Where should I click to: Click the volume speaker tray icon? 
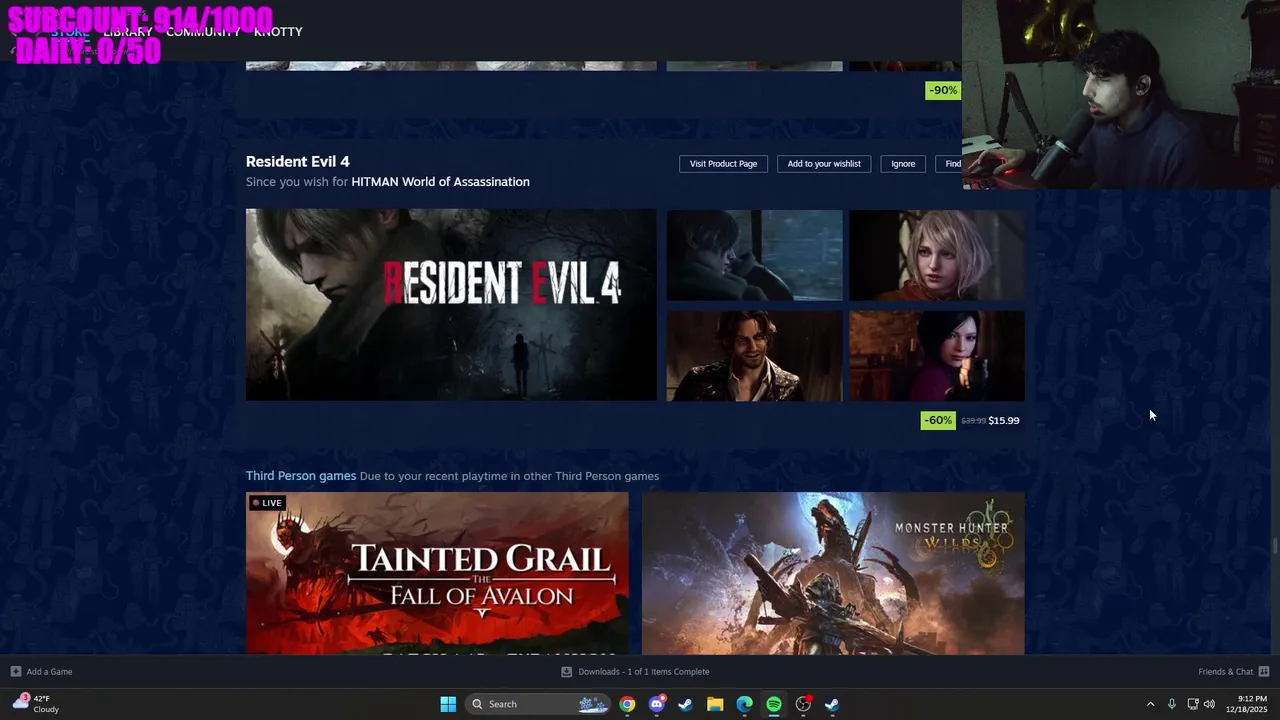pos(1209,704)
